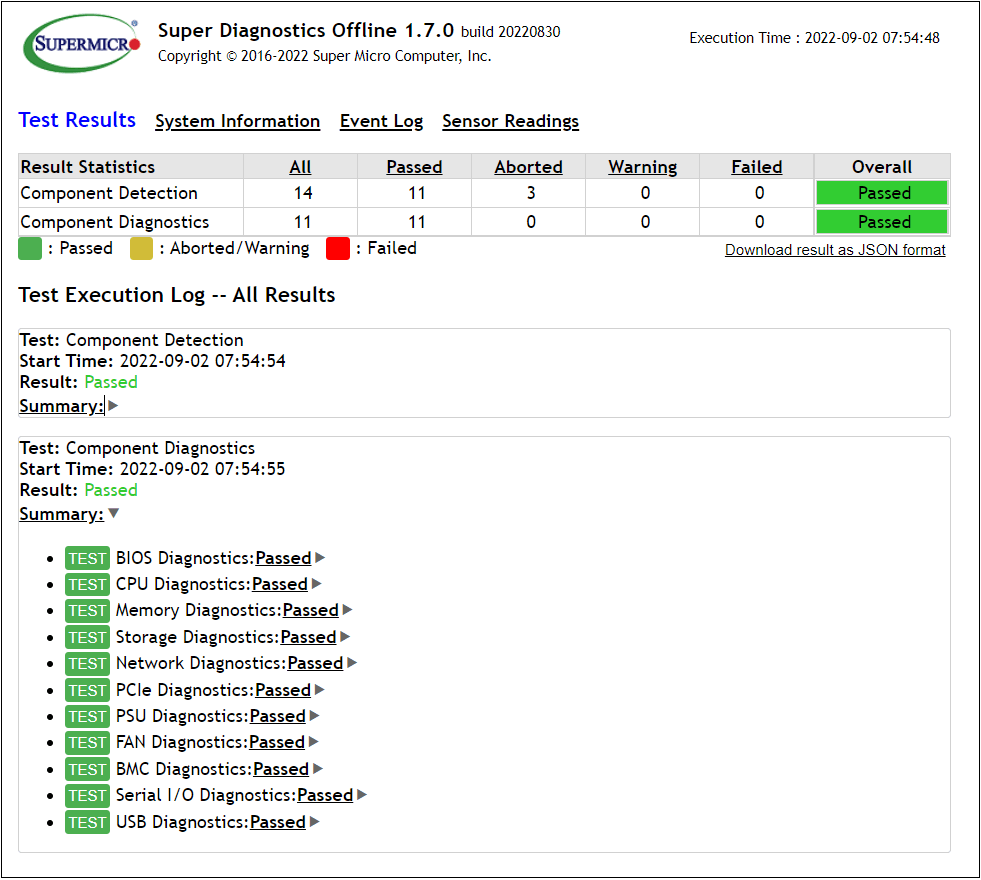Expand the PSU Diagnostics Passed result

pyautogui.click(x=277, y=716)
